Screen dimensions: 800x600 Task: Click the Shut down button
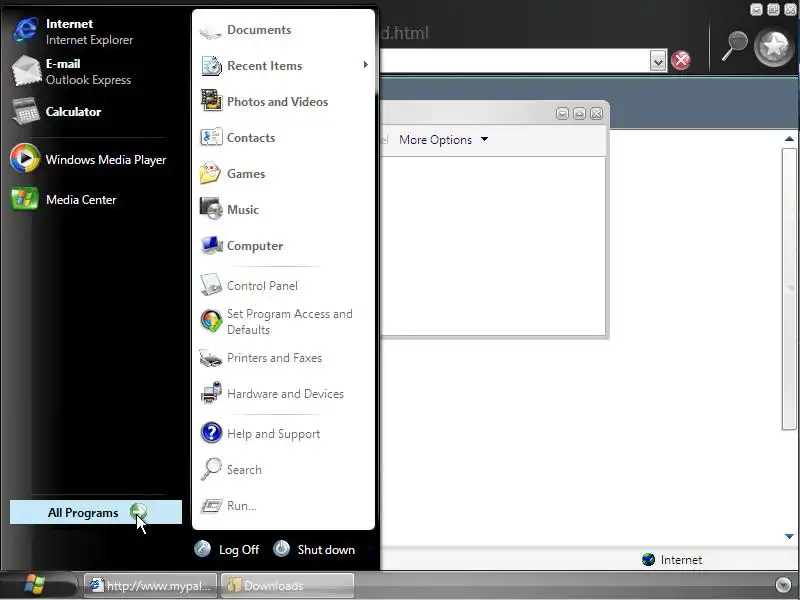[x=314, y=549]
